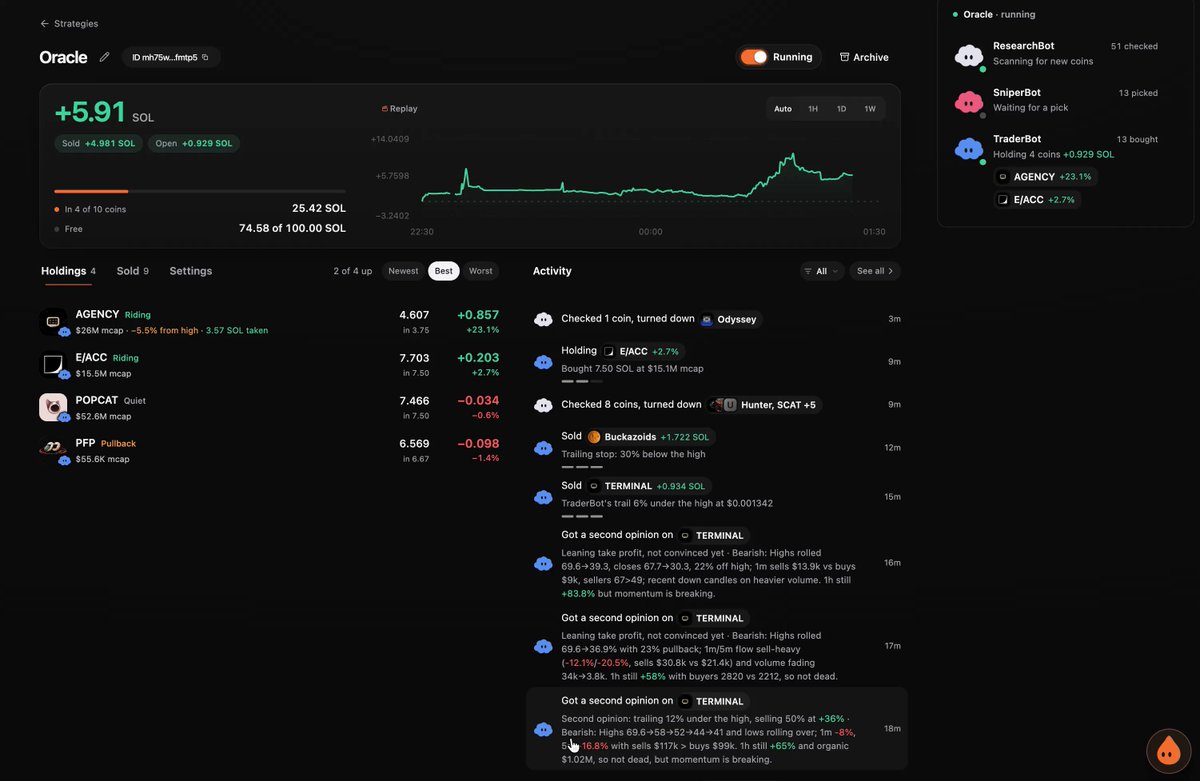
Task: Click the Buckazoids coin chip in Activity
Action: (651, 437)
